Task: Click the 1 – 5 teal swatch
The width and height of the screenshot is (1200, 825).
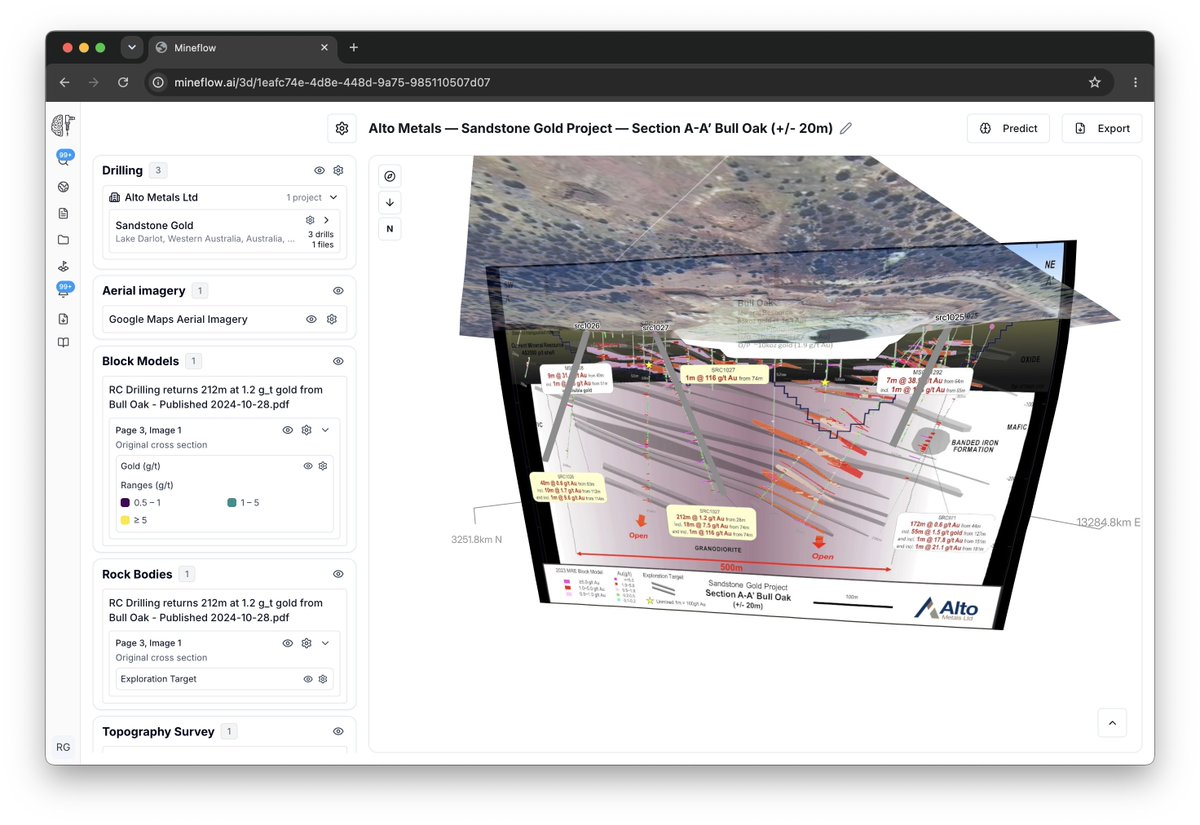Action: click(x=233, y=502)
